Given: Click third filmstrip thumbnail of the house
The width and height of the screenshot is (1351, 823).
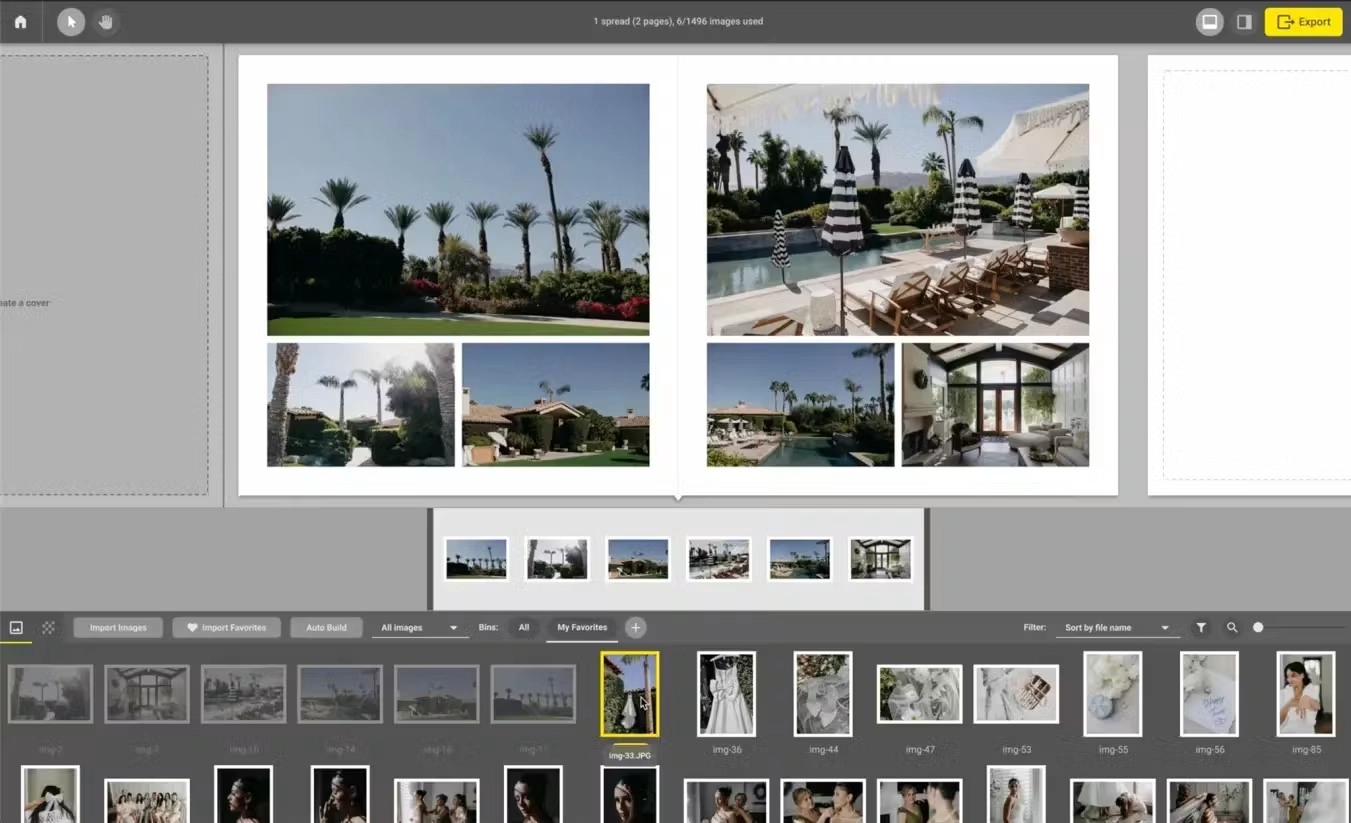Looking at the screenshot, I should pos(638,559).
